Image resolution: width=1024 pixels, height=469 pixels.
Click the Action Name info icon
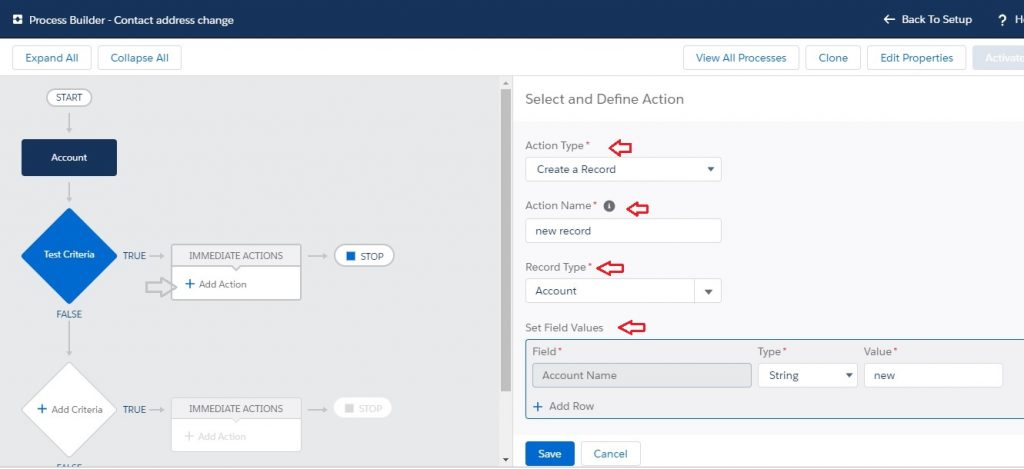[x=610, y=206]
